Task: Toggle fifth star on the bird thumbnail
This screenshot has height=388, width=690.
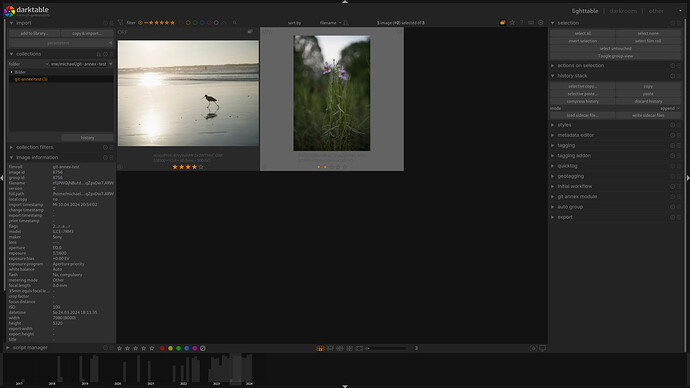Action: (x=201, y=167)
